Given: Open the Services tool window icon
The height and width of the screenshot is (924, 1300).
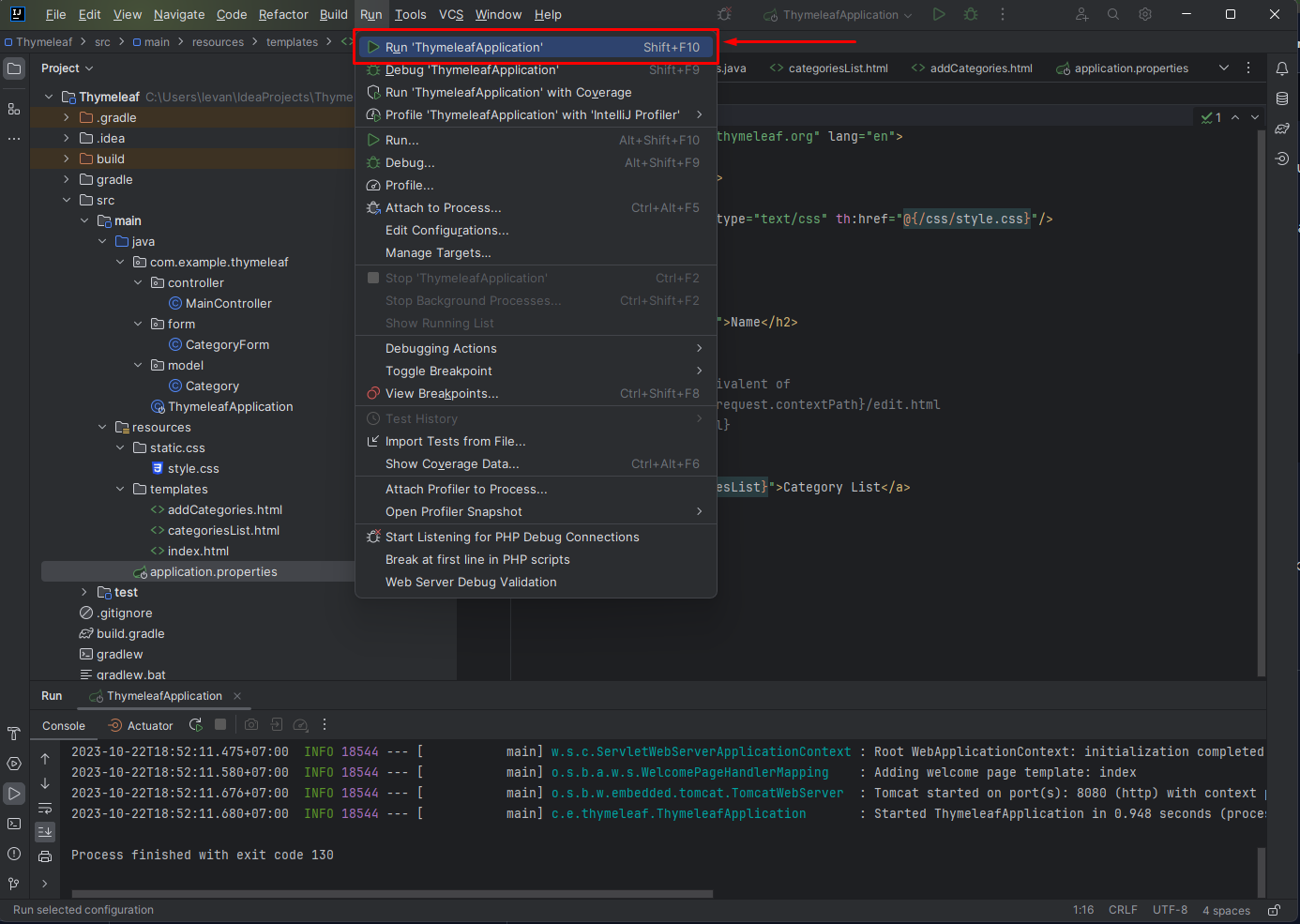Looking at the screenshot, I should tap(14, 764).
